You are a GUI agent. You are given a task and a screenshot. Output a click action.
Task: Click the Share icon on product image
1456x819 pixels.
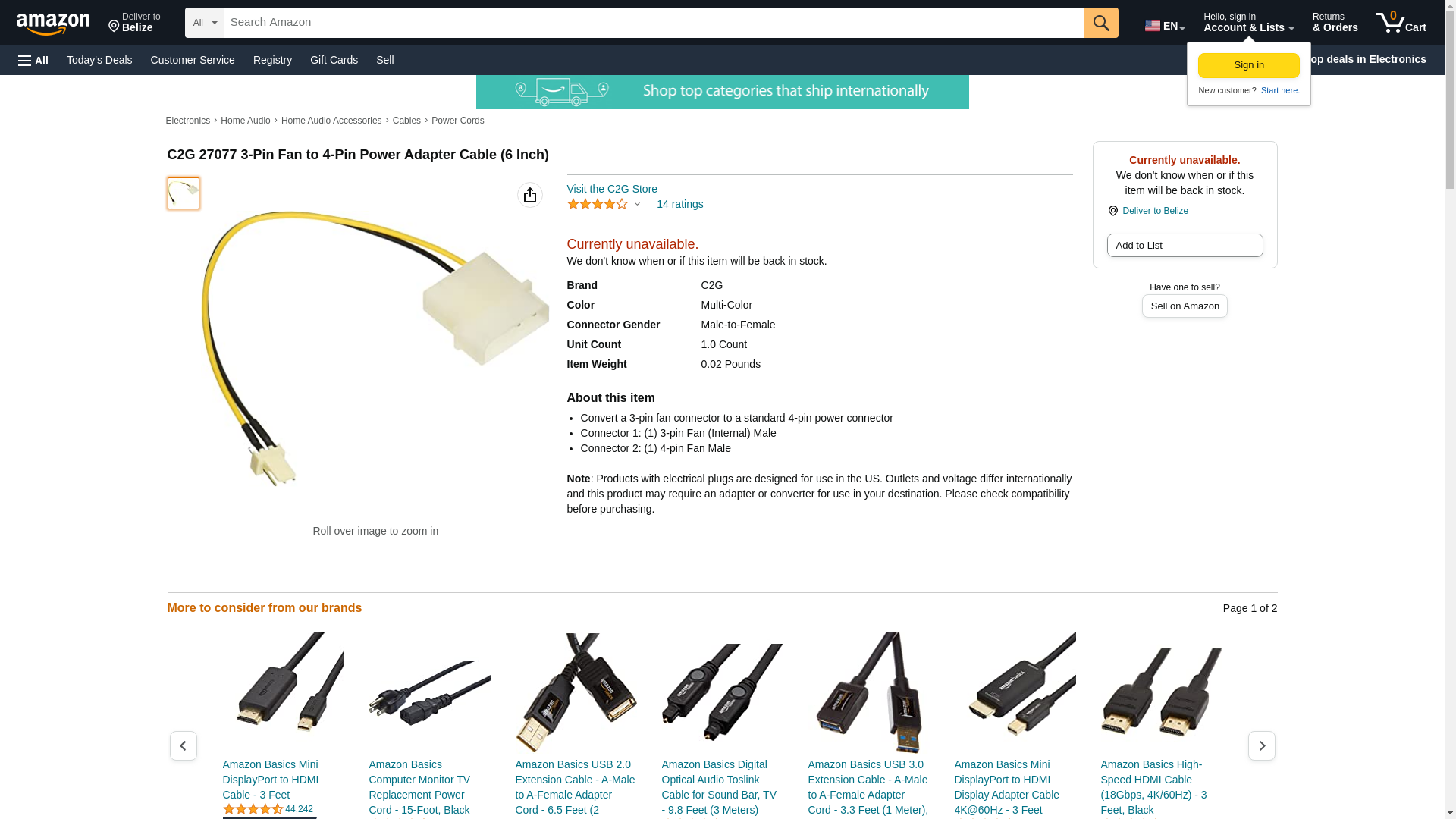tap(530, 195)
